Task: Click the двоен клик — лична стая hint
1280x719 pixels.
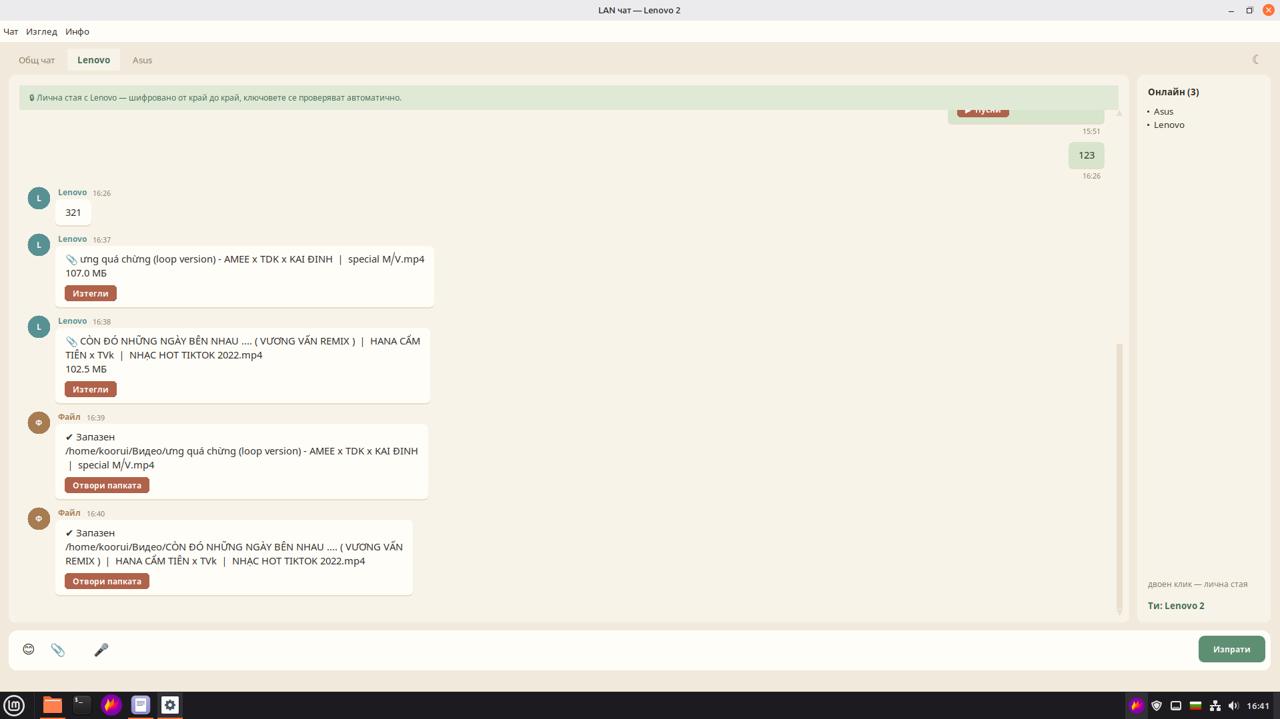Action: coord(1198,584)
